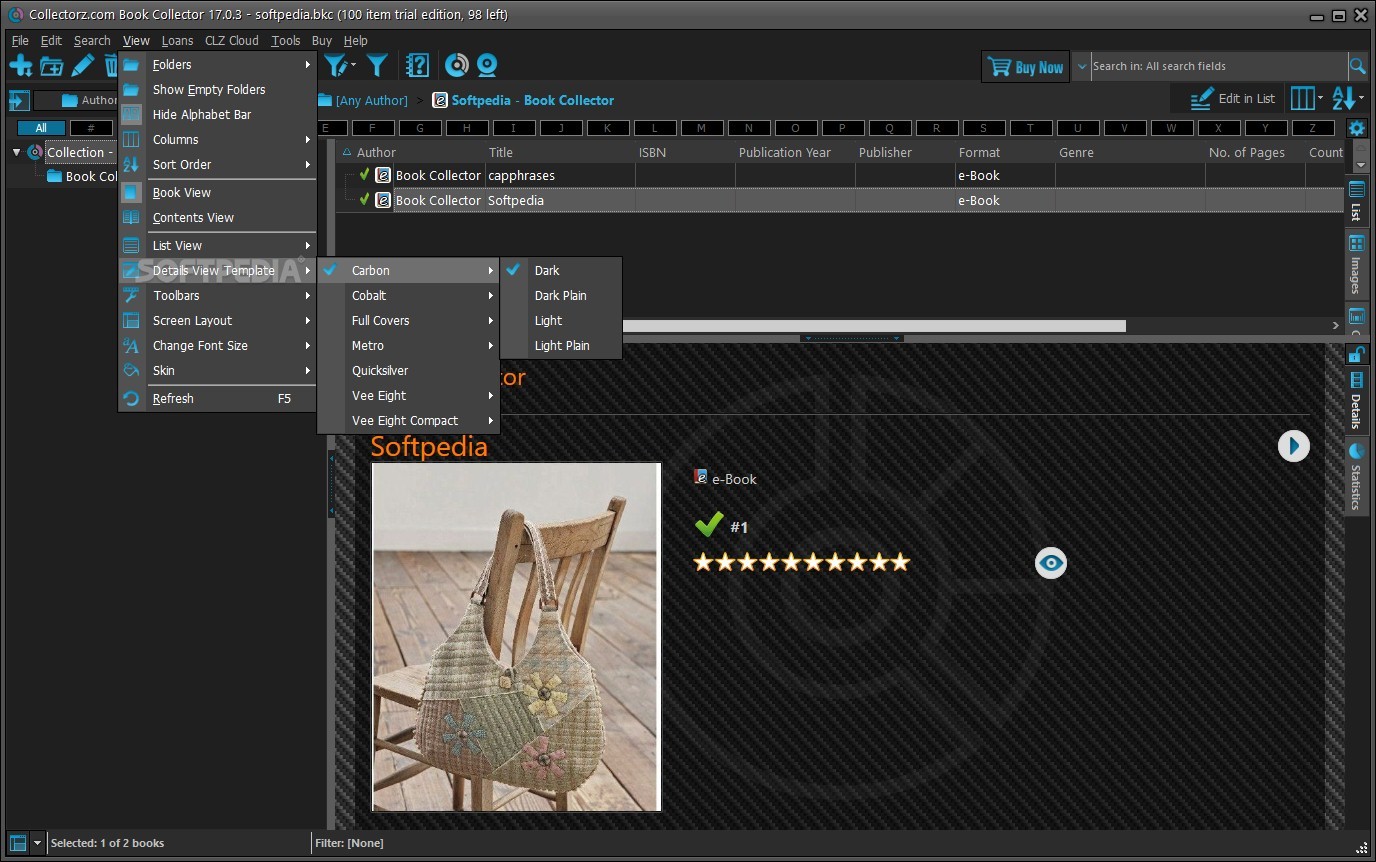Image resolution: width=1376 pixels, height=862 pixels.
Task: Click the webcam toolbar icon
Action: pos(487,66)
